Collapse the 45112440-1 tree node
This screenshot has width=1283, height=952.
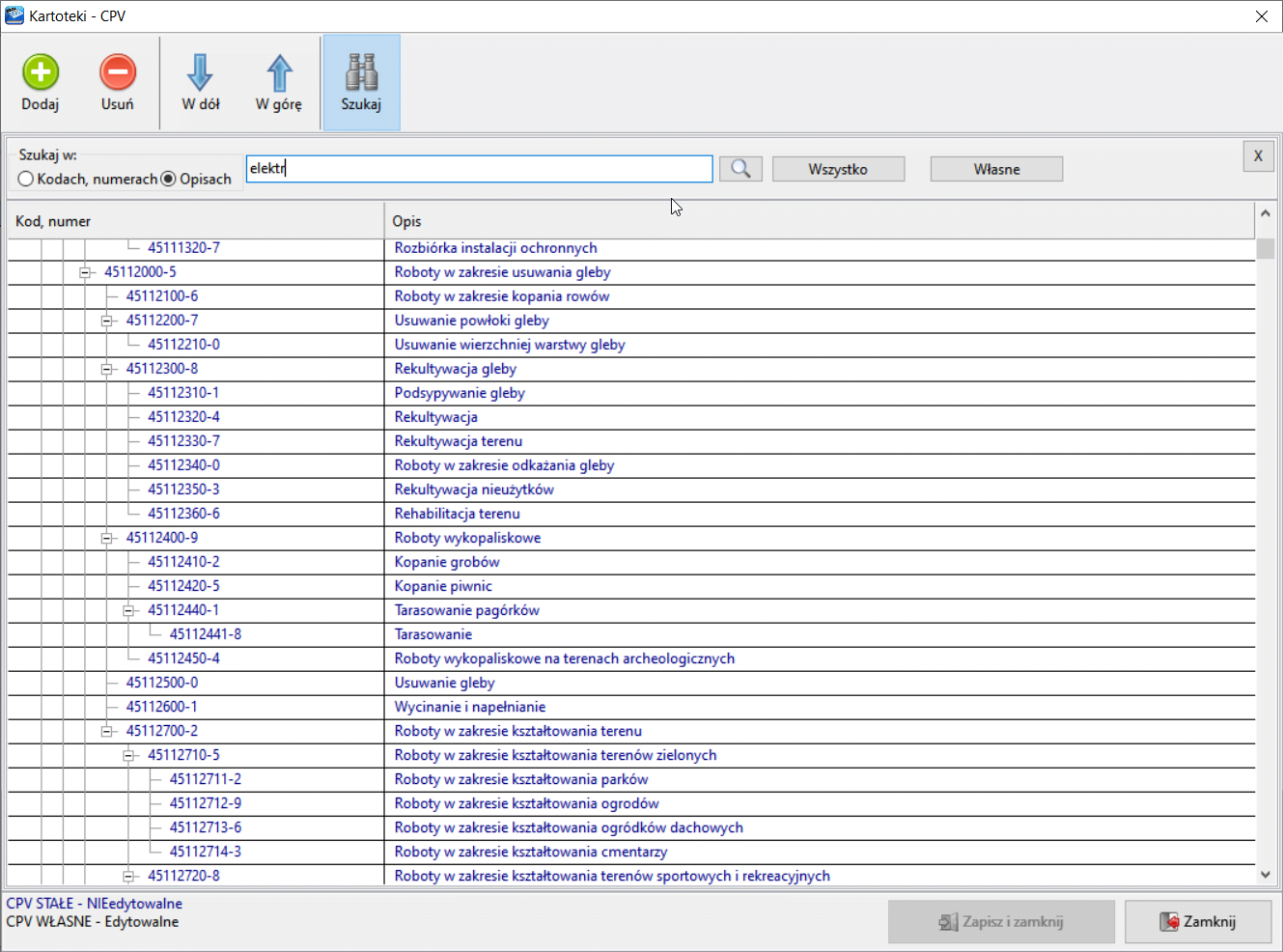click(128, 610)
